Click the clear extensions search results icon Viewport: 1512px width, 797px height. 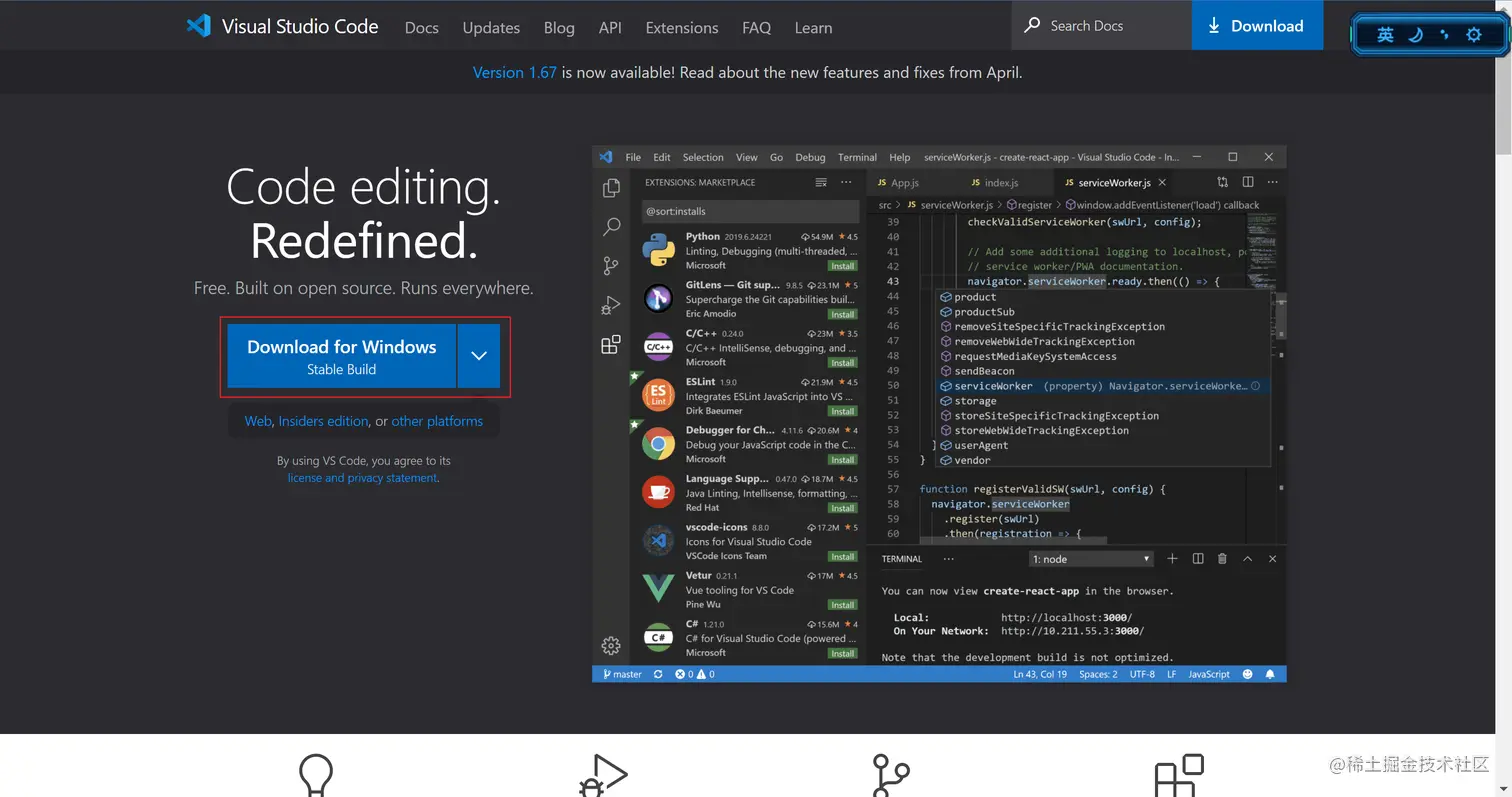821,183
